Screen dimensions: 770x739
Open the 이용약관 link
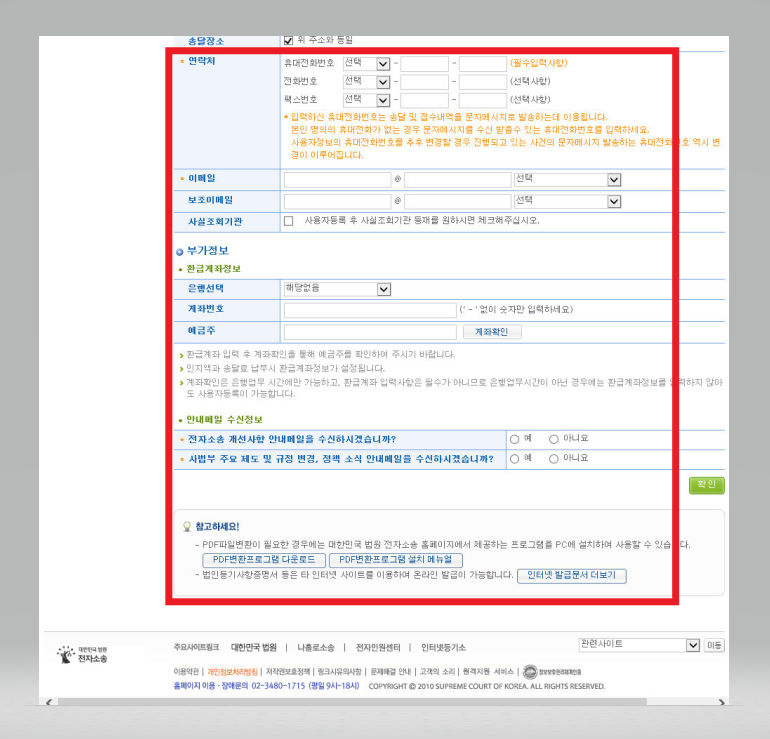tap(186, 671)
